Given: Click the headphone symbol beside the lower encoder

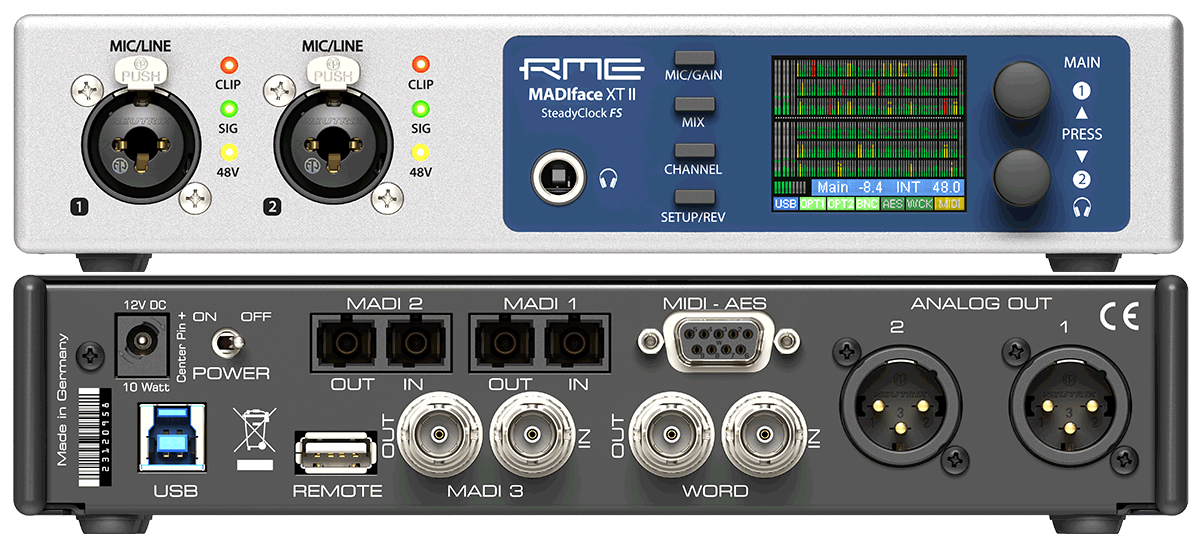Looking at the screenshot, I should (1081, 206).
